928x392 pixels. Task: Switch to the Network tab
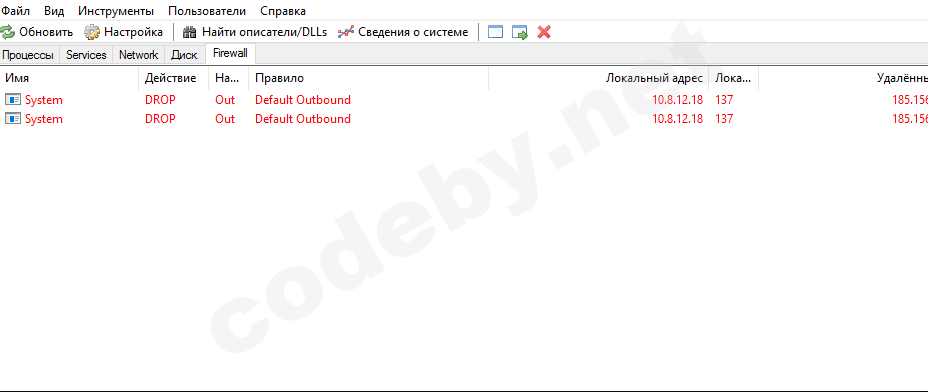[x=138, y=55]
